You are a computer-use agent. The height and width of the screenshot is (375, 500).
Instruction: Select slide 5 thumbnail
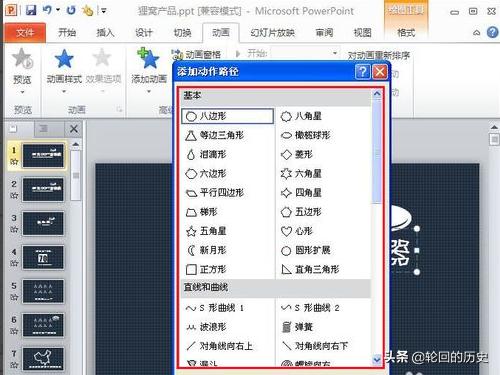[43, 291]
